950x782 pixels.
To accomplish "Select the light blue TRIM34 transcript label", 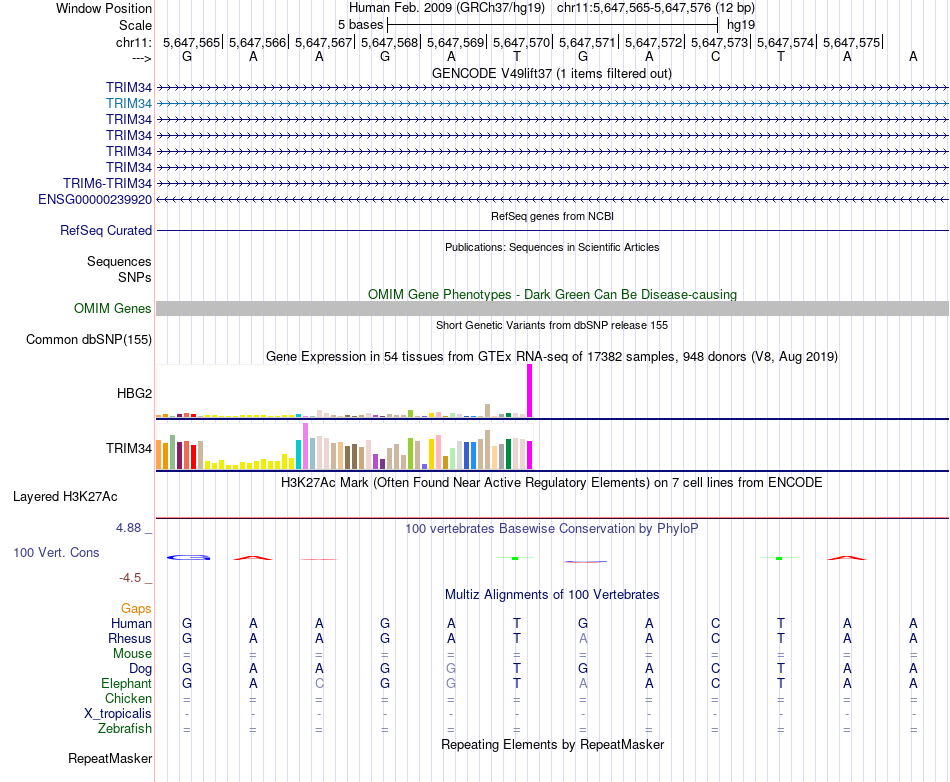I will click(129, 104).
